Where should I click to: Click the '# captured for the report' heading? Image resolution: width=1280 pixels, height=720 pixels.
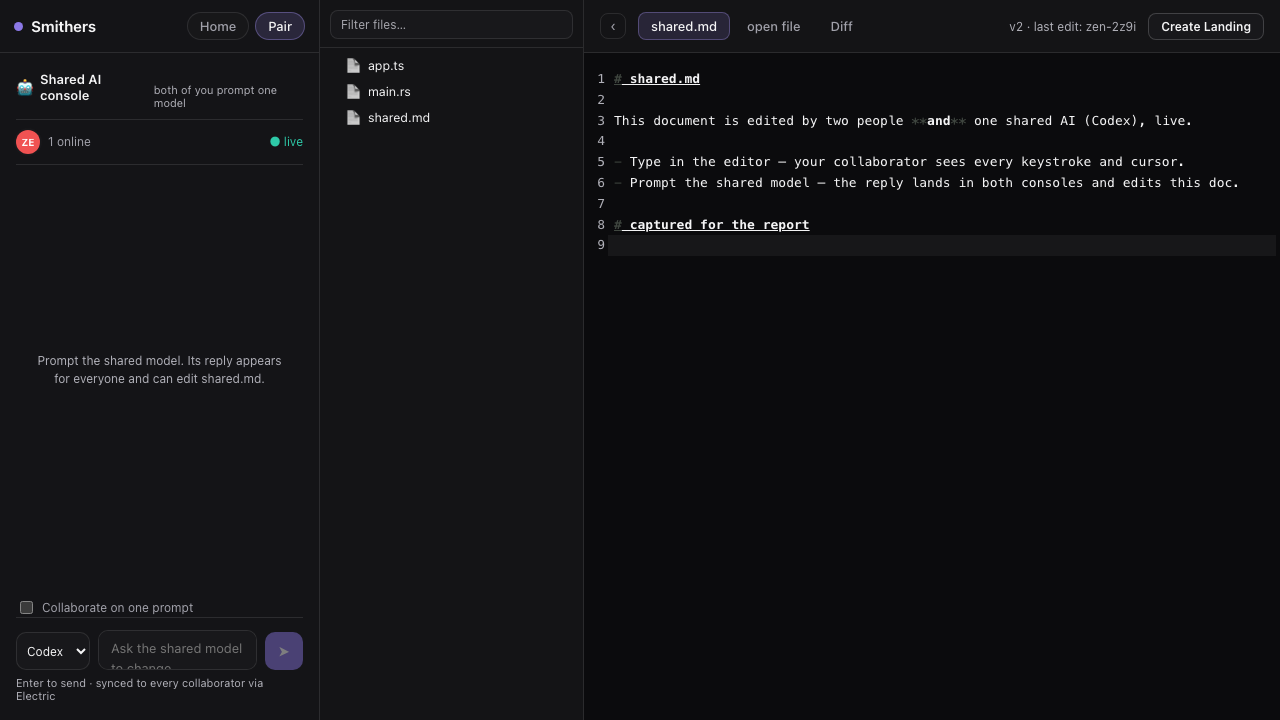coord(712,225)
